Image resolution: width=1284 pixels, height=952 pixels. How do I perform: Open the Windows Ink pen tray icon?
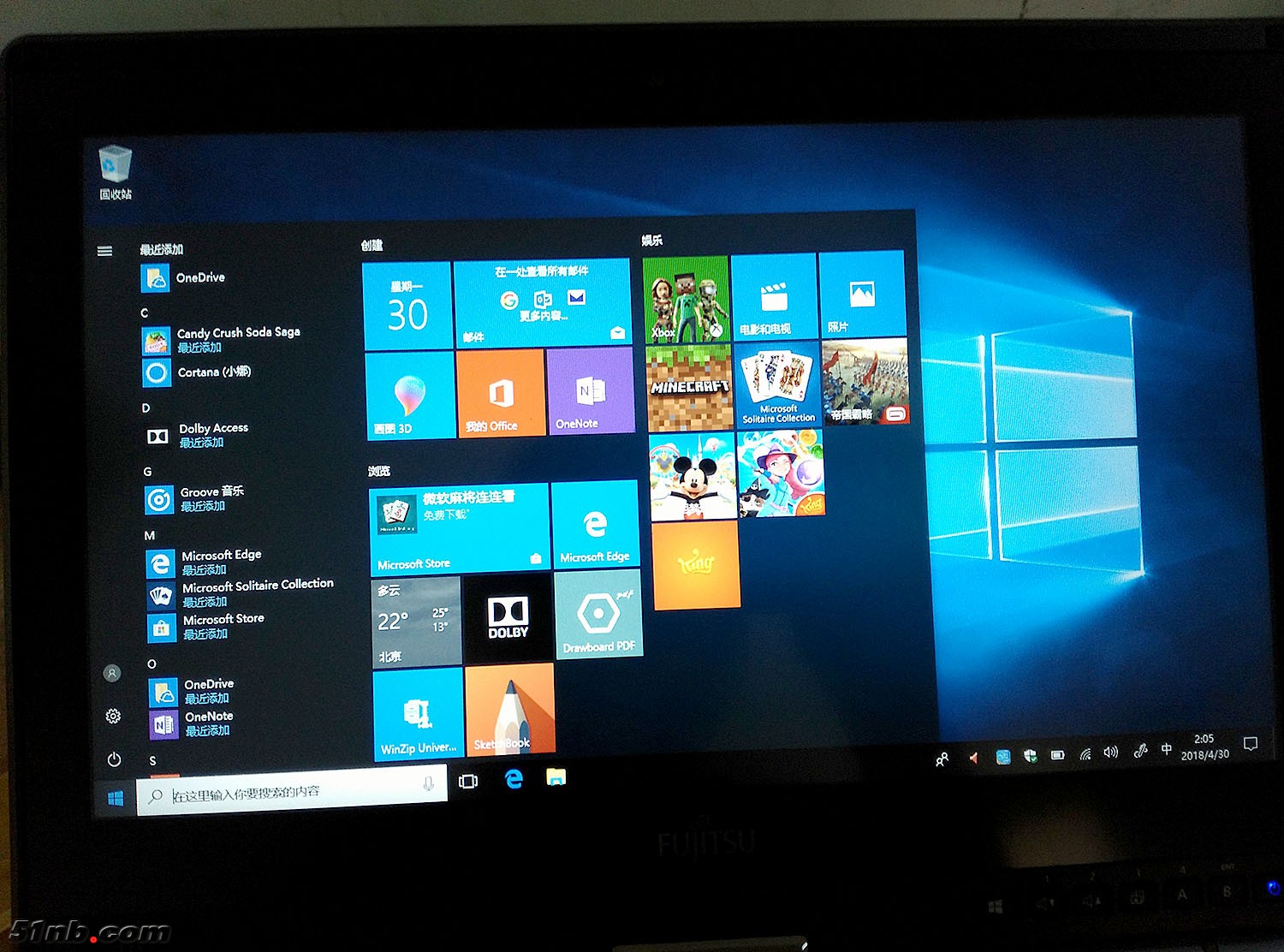click(1140, 751)
